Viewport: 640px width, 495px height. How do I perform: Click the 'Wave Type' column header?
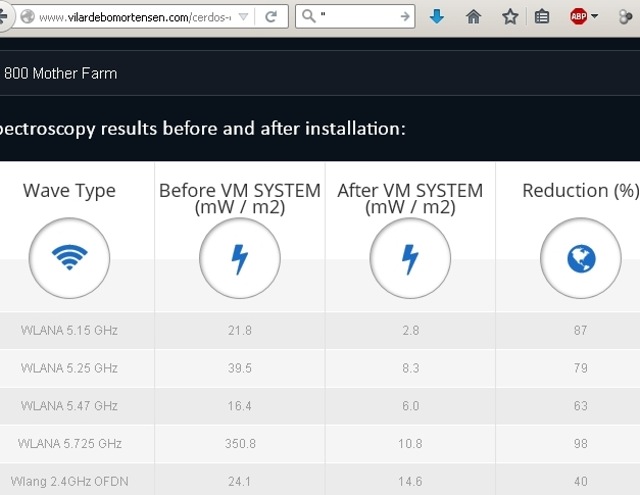pyautogui.click(x=69, y=191)
